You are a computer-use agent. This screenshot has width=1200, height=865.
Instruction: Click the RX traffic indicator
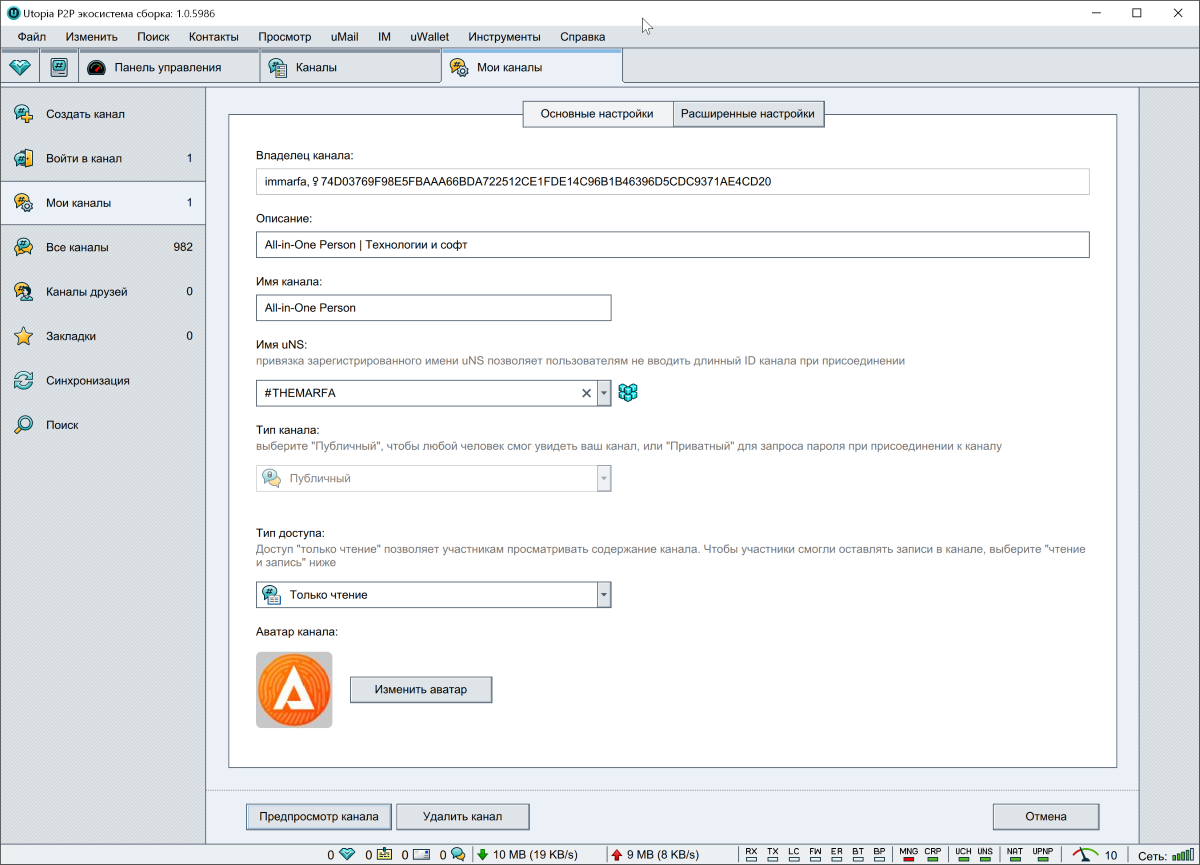point(752,855)
